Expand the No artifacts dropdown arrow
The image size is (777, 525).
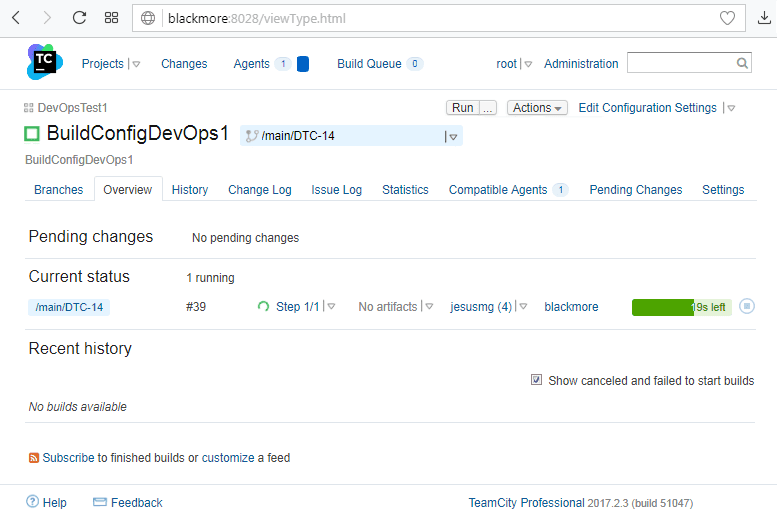[x=429, y=306]
